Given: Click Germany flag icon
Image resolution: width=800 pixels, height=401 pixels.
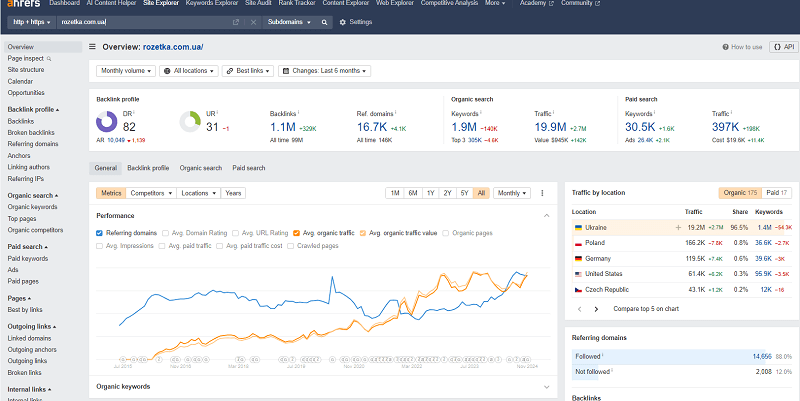Looking at the screenshot, I should click(x=578, y=259).
